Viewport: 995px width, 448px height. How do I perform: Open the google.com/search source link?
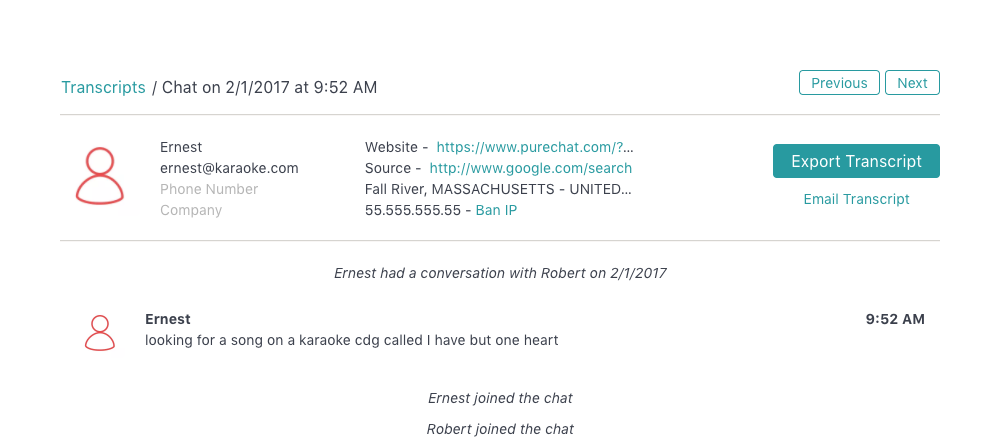tap(530, 168)
